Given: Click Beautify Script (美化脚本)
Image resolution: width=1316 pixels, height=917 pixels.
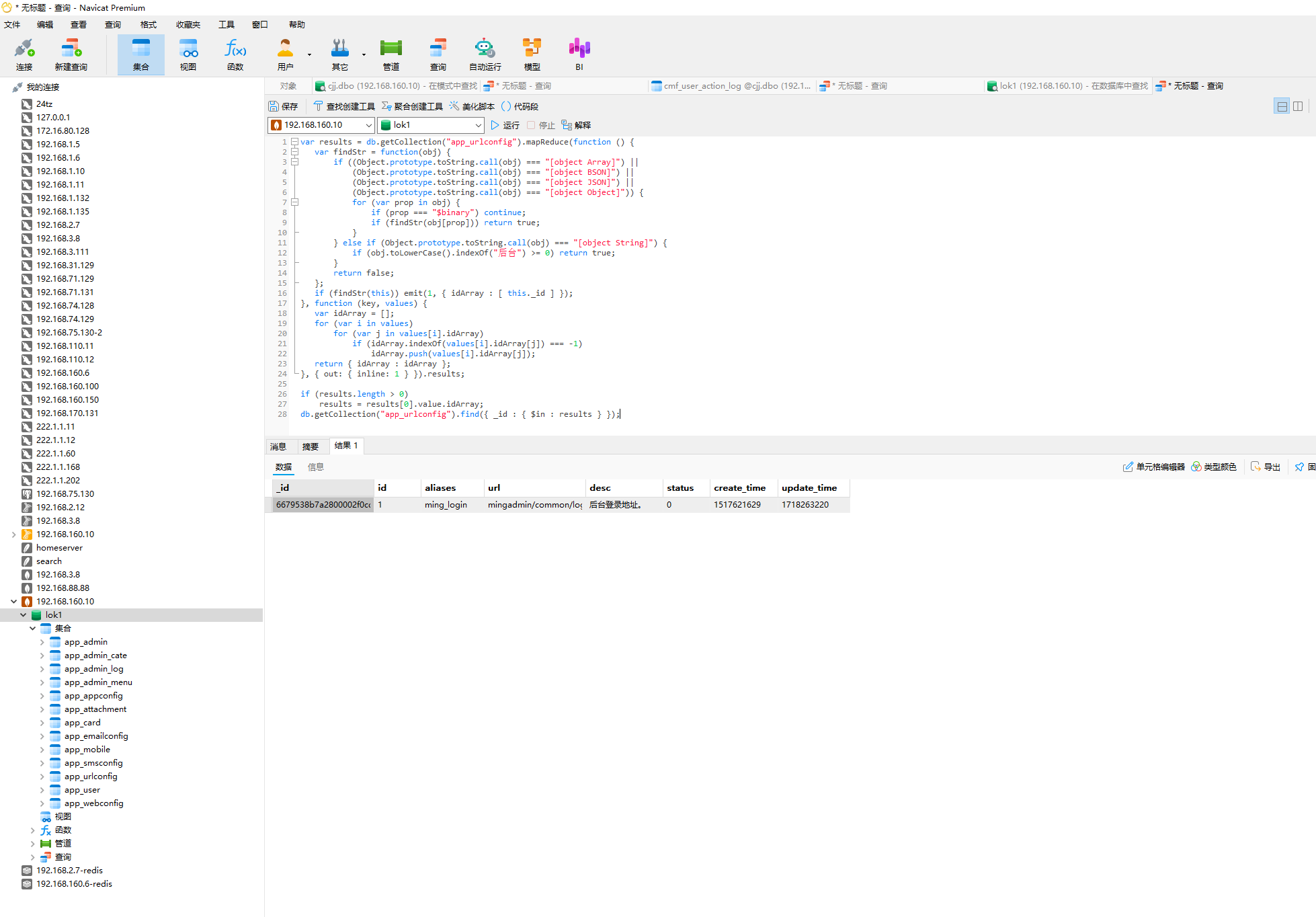Looking at the screenshot, I should [x=472, y=106].
